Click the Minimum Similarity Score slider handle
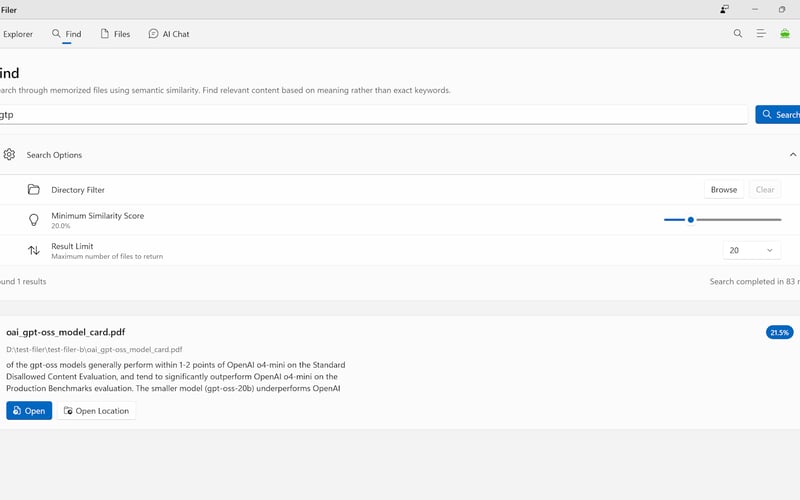This screenshot has width=800, height=500. point(691,220)
